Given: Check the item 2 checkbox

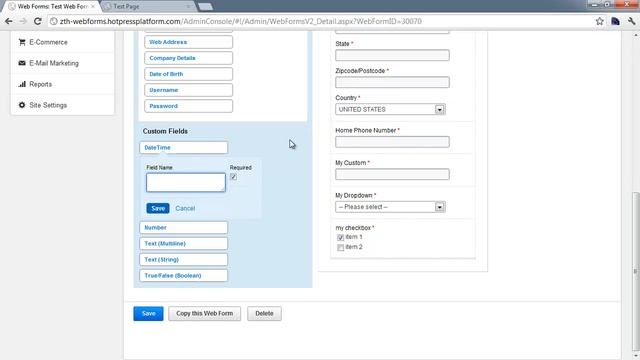Looking at the screenshot, I should (x=340, y=247).
